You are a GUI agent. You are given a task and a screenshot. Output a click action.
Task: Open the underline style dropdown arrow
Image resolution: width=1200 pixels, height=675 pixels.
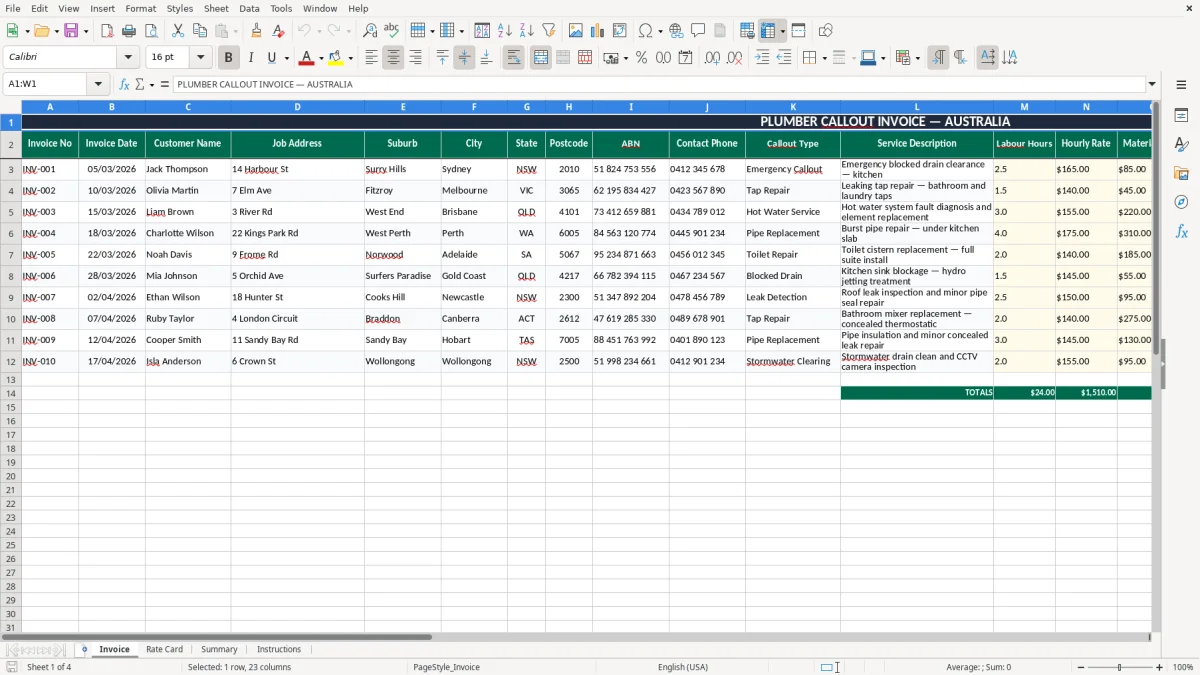pos(286,58)
